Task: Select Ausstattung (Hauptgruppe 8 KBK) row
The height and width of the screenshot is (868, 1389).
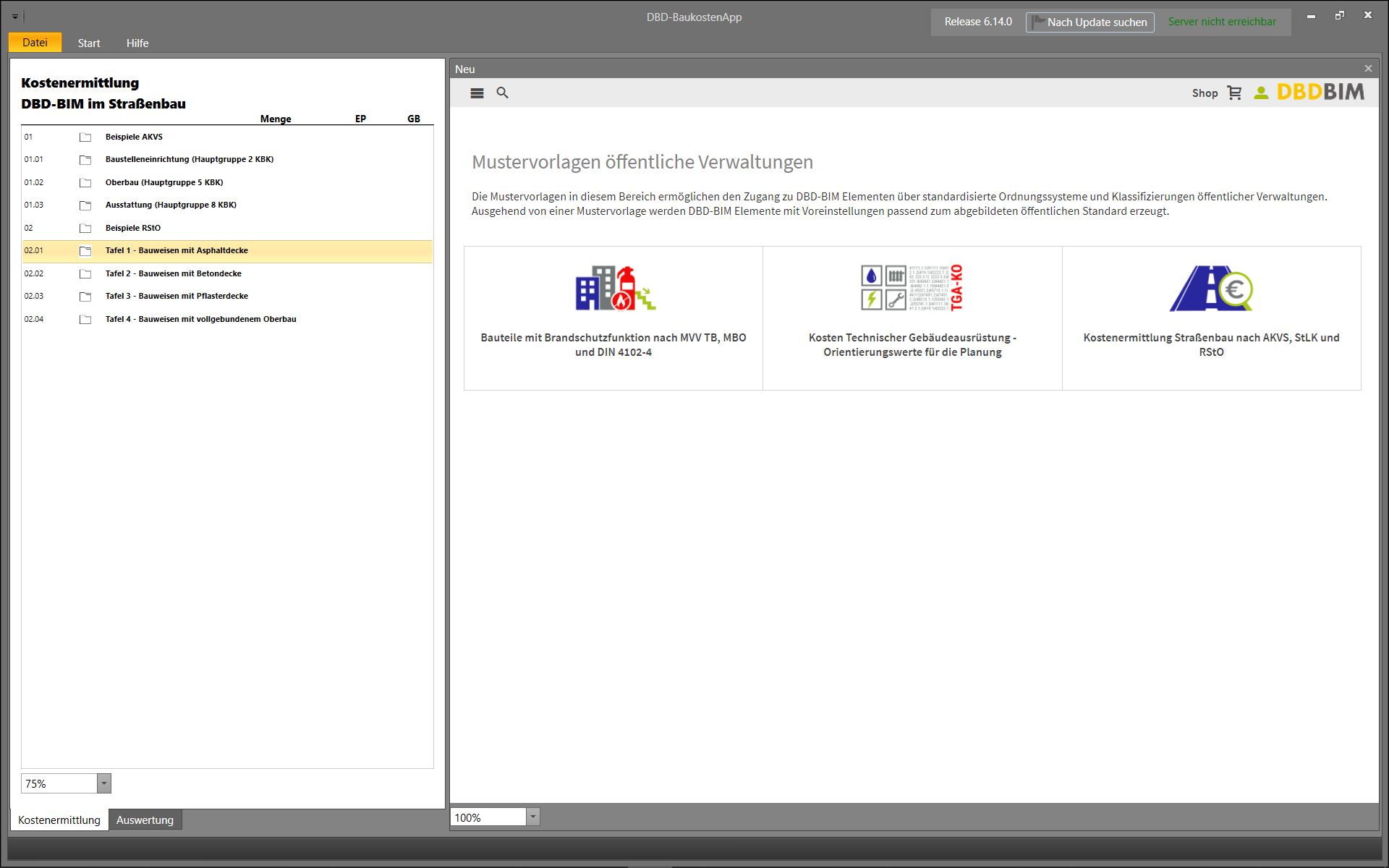Action: coord(228,205)
